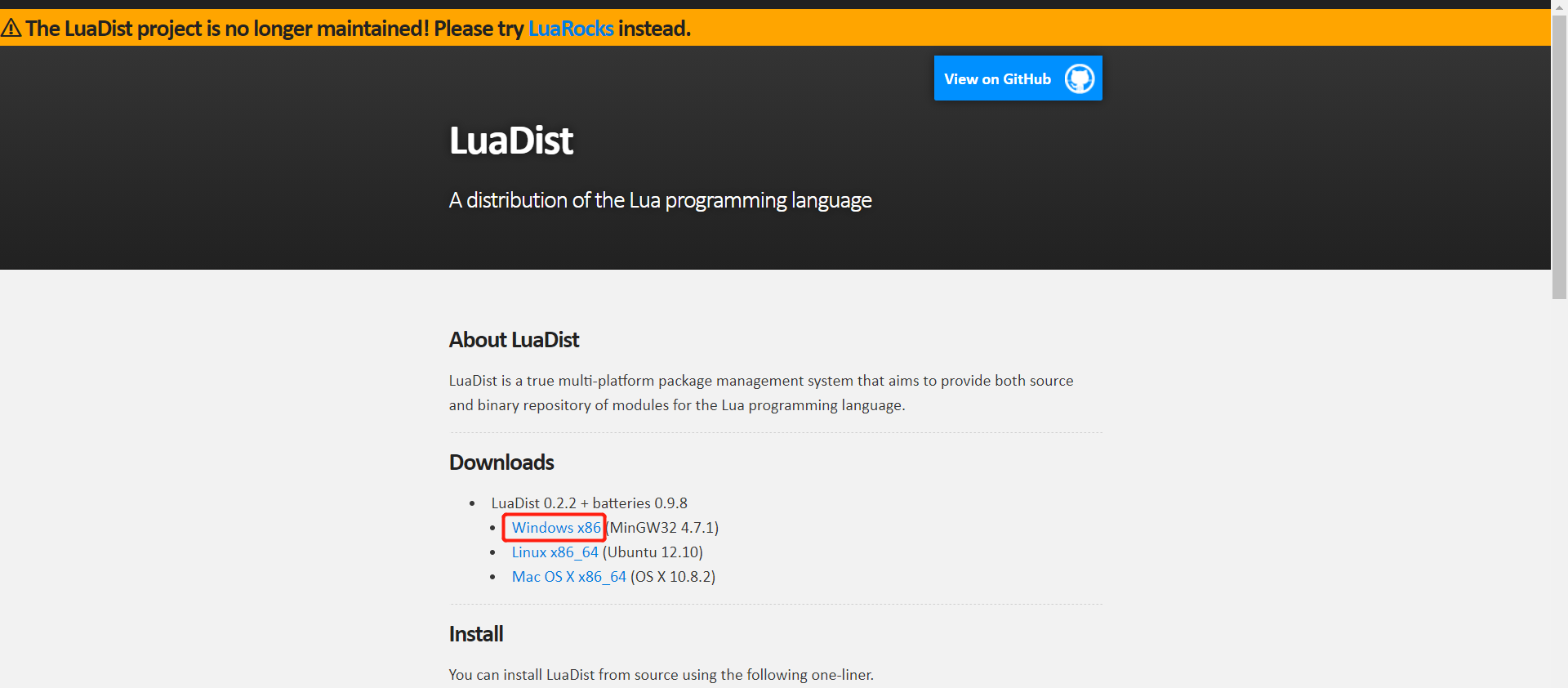Open the LuaRocks link in the banner

(570, 28)
